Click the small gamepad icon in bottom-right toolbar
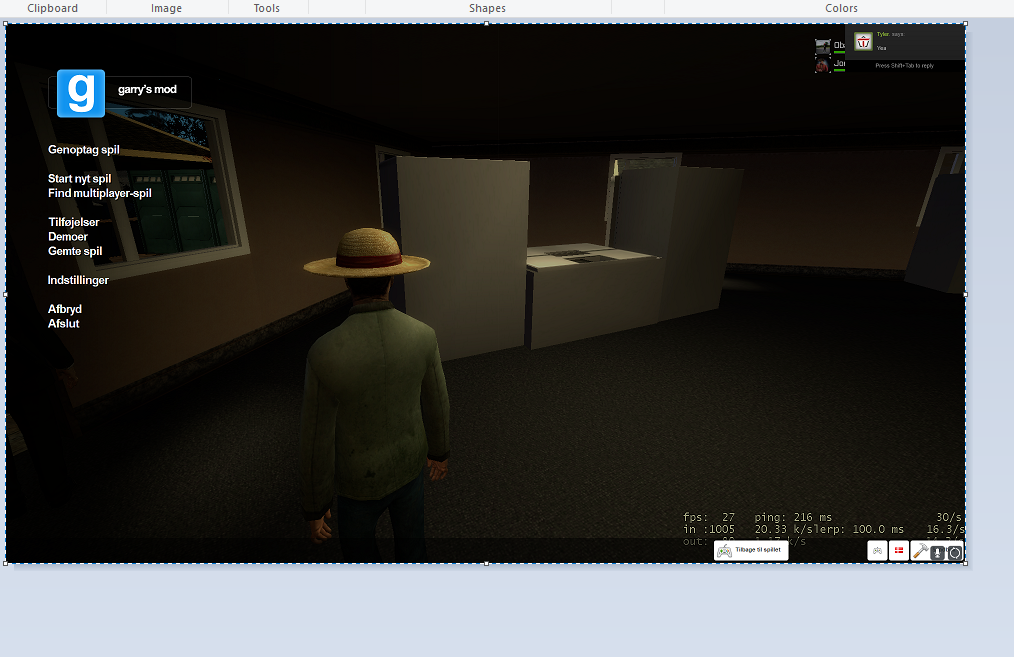The image size is (1014, 657). point(877,551)
